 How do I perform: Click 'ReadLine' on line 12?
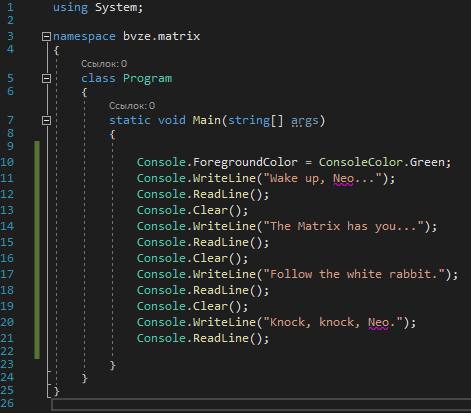click(221, 194)
